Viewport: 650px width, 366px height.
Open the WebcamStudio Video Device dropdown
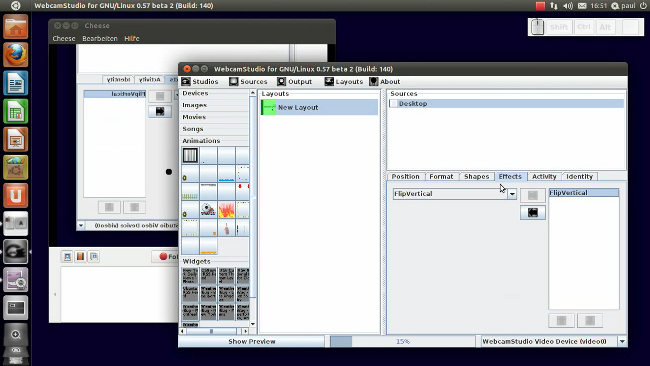(622, 342)
